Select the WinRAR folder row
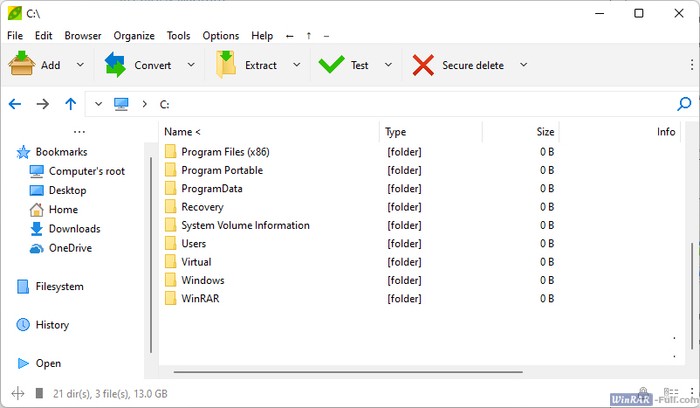 (x=203, y=299)
